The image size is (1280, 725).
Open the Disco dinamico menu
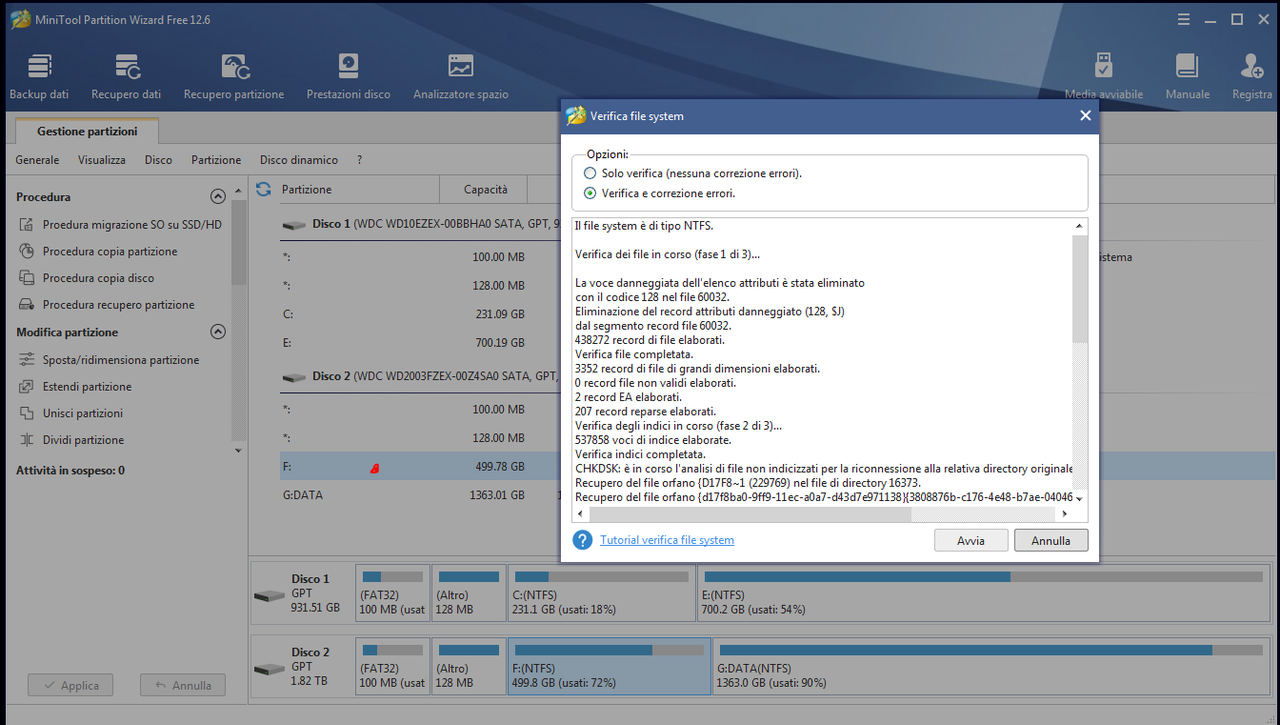(x=299, y=160)
